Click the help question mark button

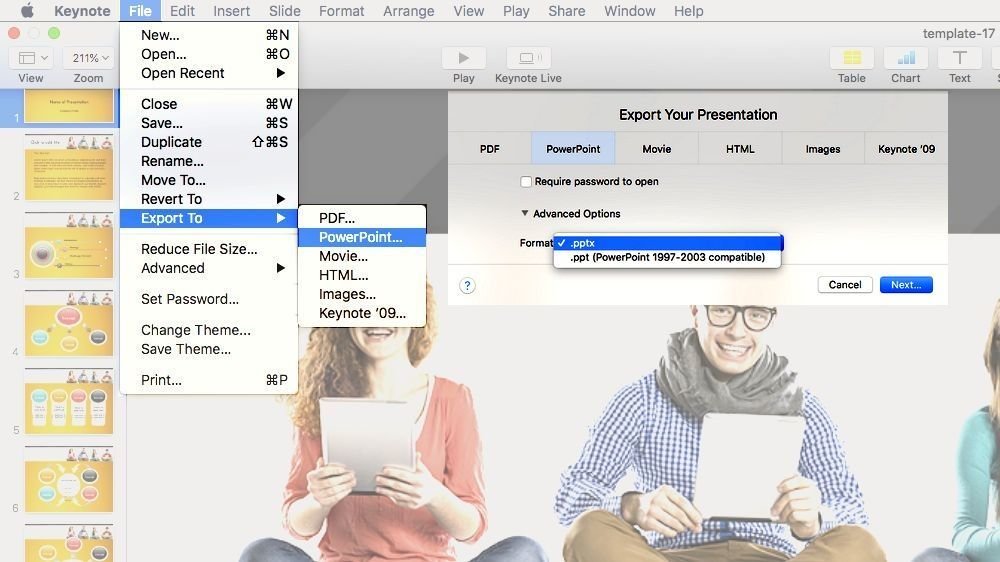pos(467,285)
